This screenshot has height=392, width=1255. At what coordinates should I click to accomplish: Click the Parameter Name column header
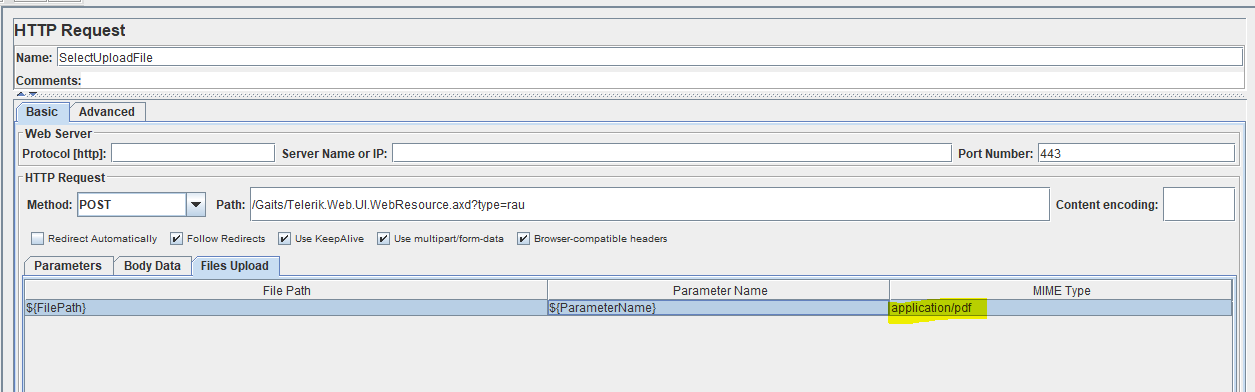pos(718,291)
